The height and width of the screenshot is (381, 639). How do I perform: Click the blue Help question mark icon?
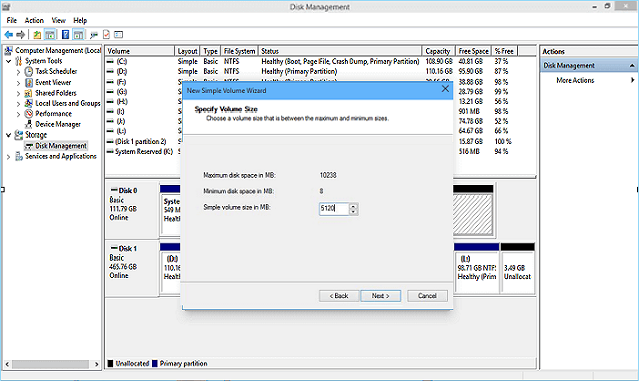pos(65,35)
